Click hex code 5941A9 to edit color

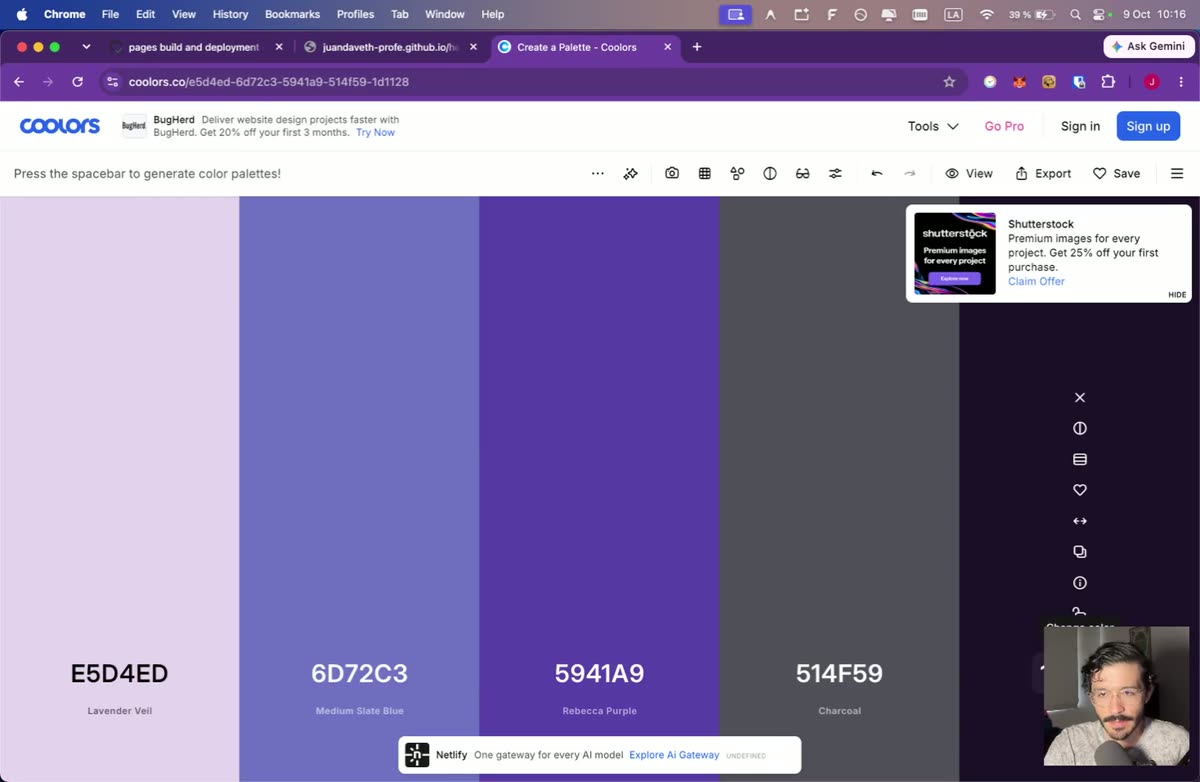[x=599, y=674]
